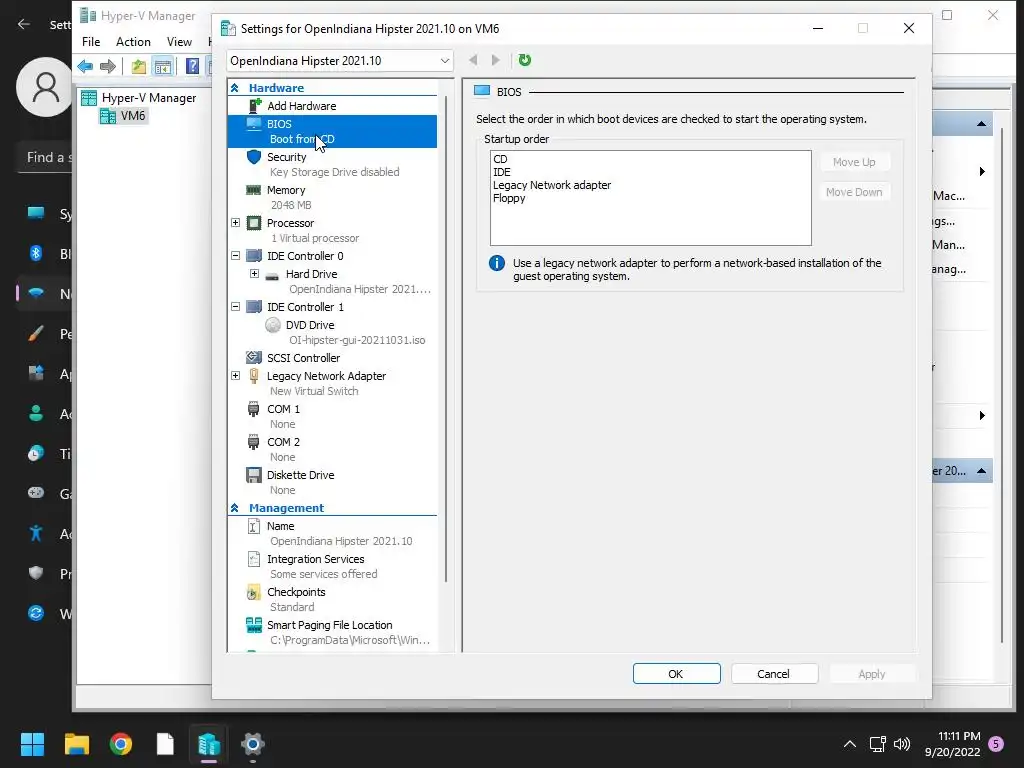Viewport: 1024px width, 768px height.
Task: Select IDE in the startup order list
Action: point(502,172)
